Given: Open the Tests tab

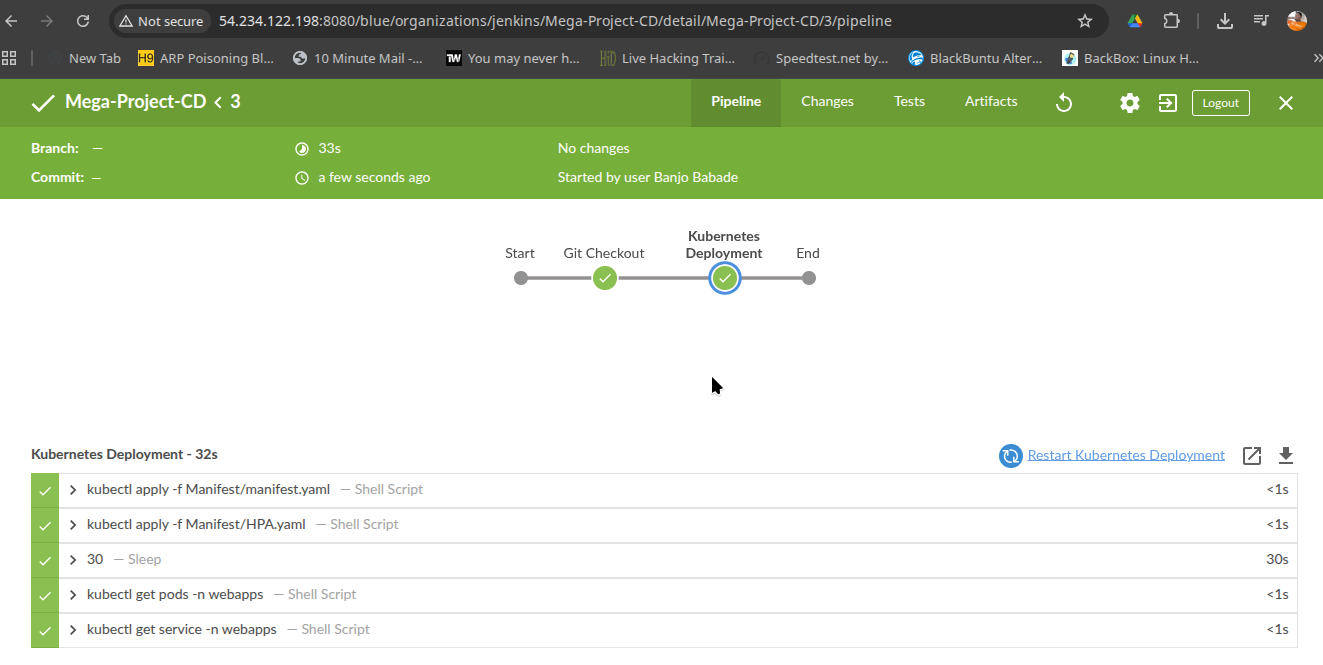Looking at the screenshot, I should click(909, 102).
